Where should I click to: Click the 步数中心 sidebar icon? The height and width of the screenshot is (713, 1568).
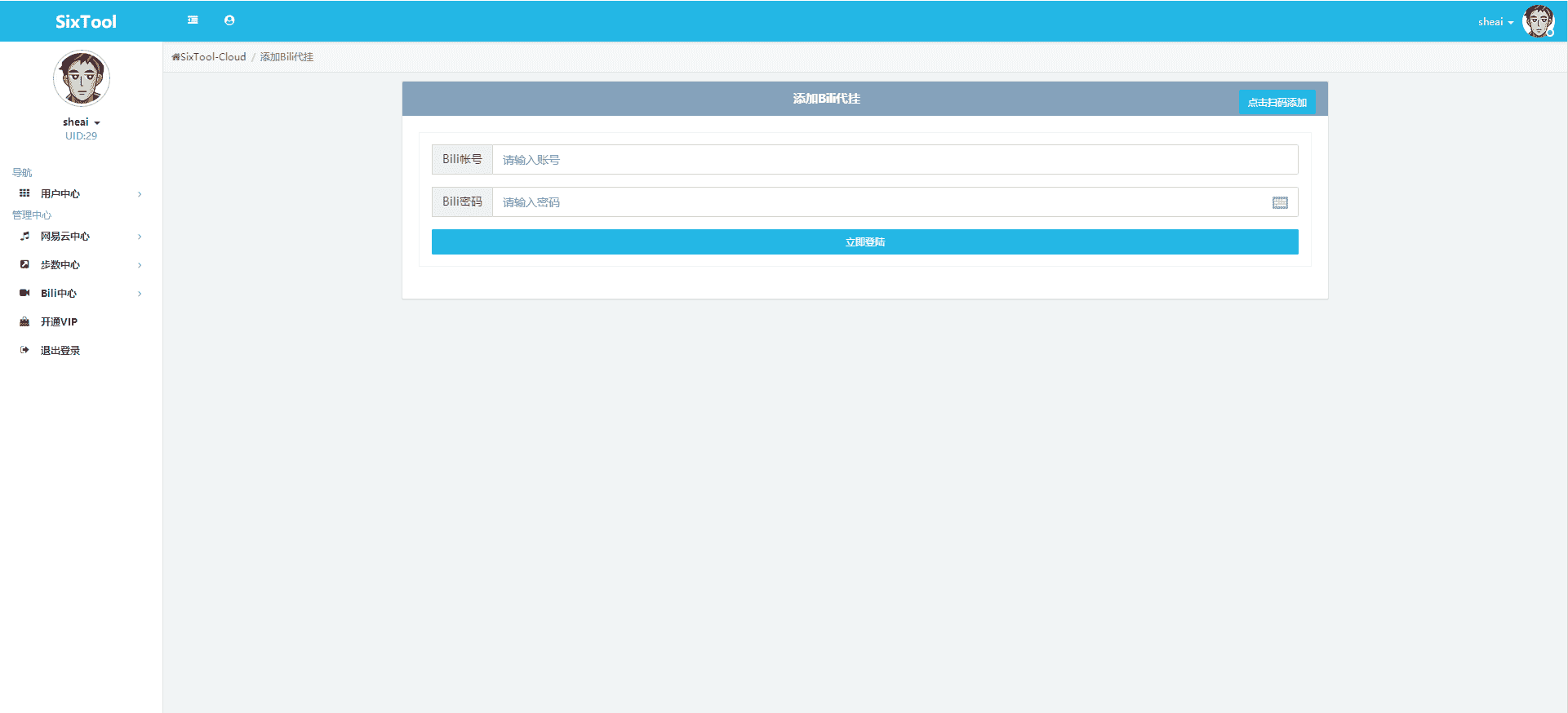click(x=24, y=264)
